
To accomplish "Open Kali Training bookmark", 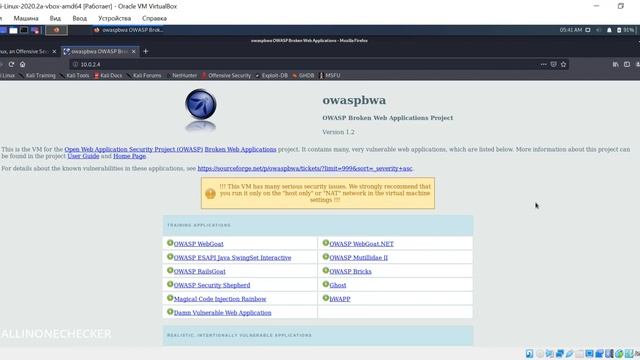I will [38, 76].
